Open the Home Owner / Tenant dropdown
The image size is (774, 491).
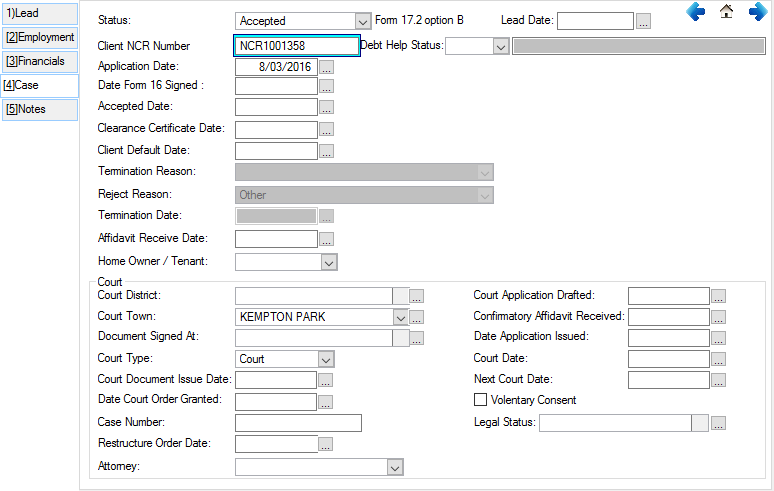[x=328, y=262]
